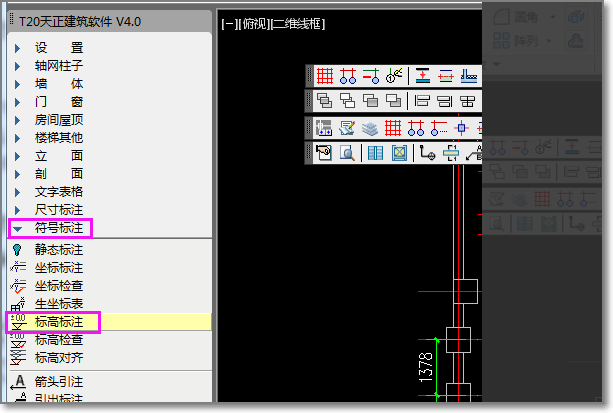
Task: Click the align-left objects icon
Action: 422,101
